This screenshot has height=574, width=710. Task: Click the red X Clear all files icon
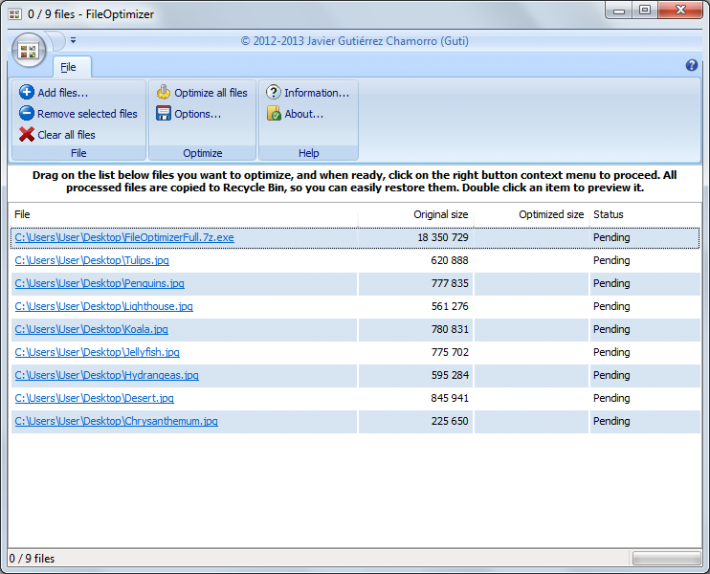(x=26, y=134)
